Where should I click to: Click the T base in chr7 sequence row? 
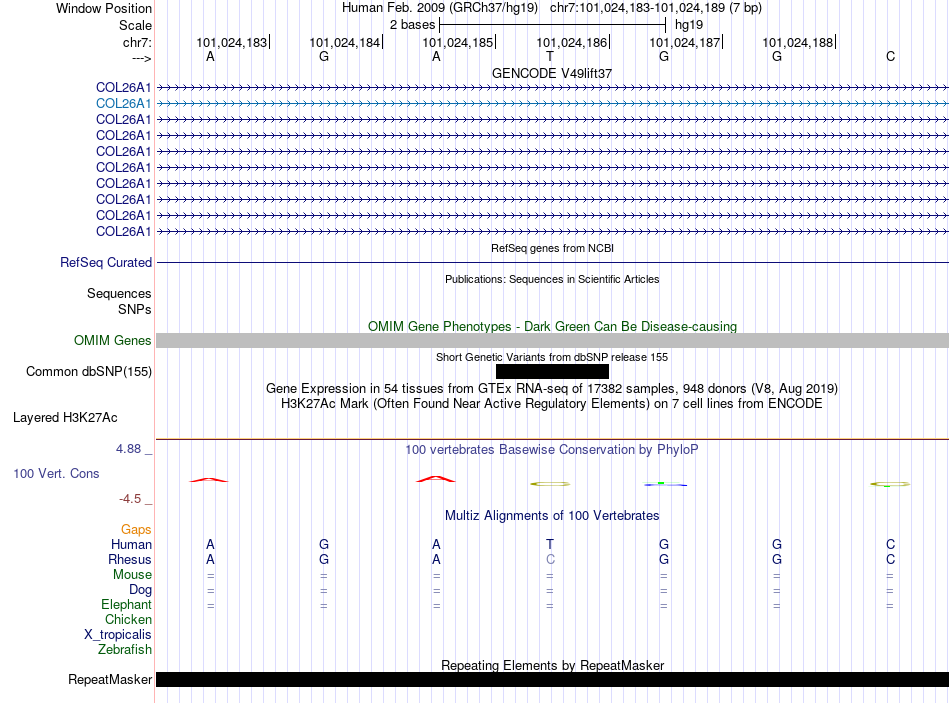pos(550,56)
